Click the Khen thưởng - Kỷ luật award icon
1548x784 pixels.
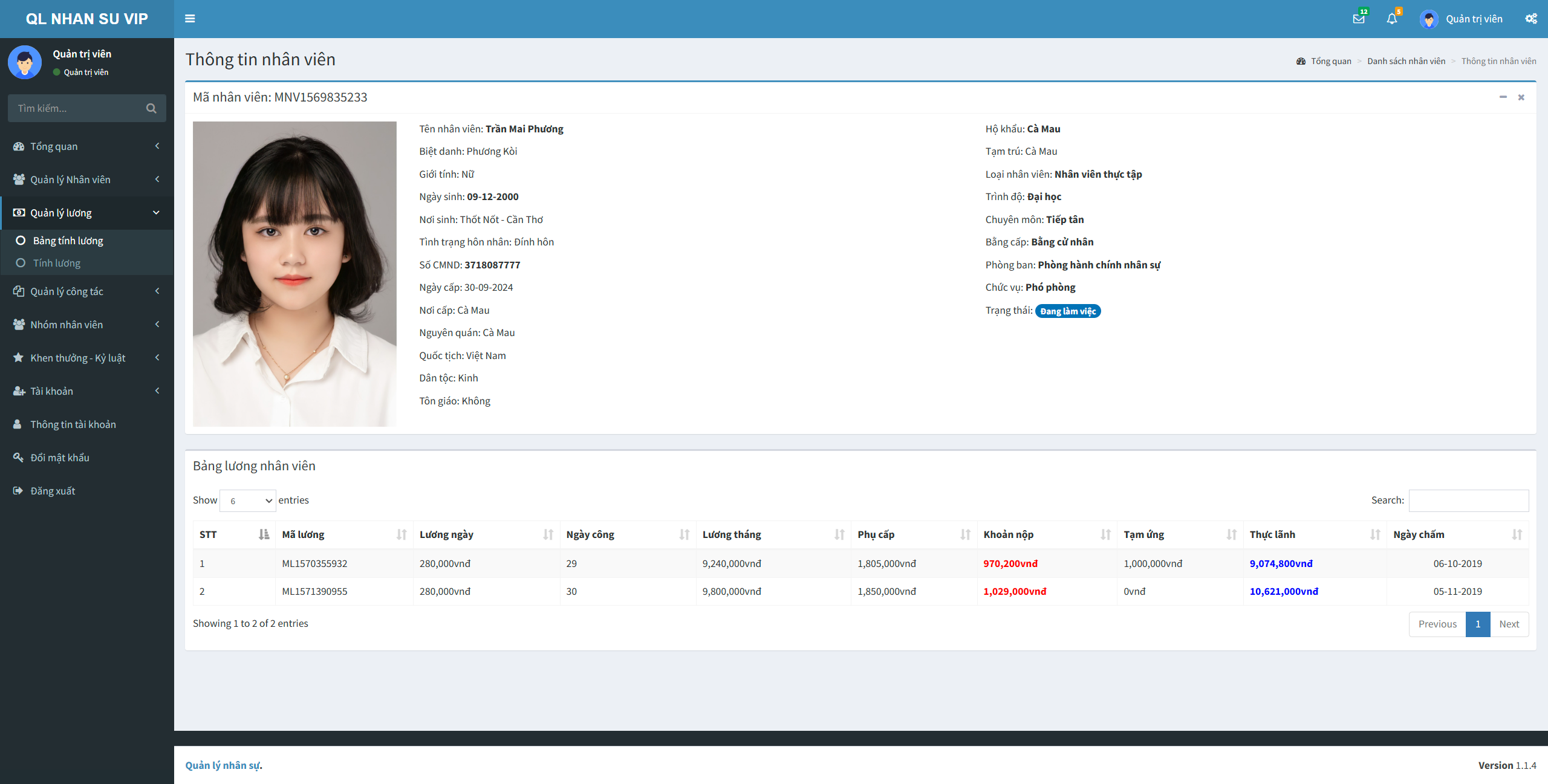click(x=20, y=357)
